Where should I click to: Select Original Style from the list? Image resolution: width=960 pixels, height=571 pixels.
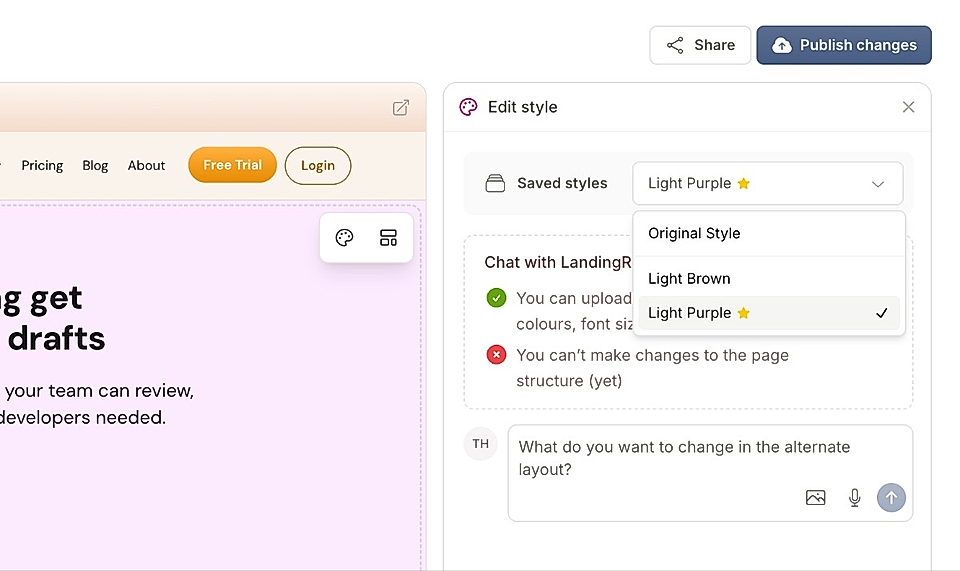pyautogui.click(x=768, y=233)
